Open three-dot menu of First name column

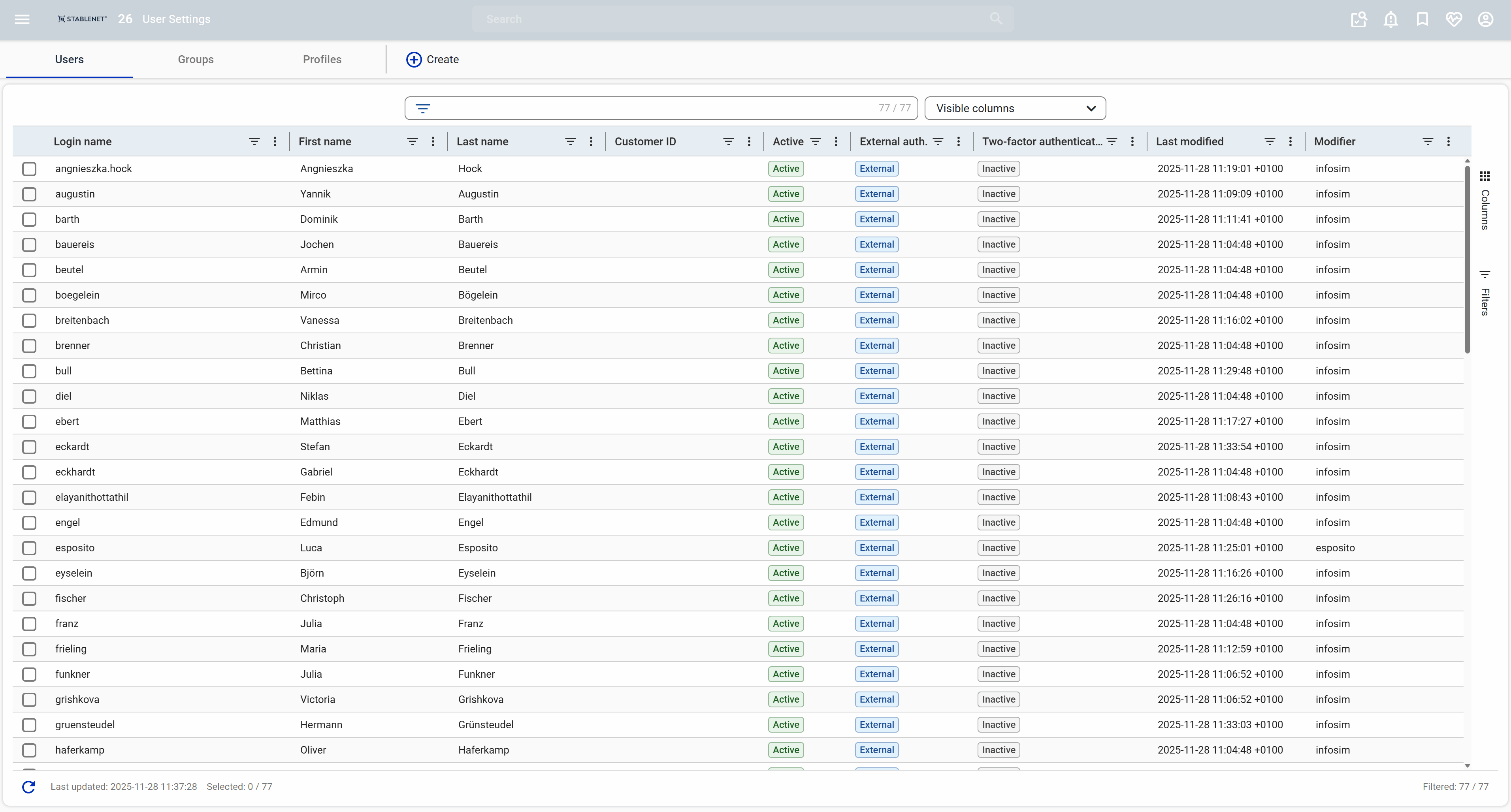pyautogui.click(x=433, y=141)
